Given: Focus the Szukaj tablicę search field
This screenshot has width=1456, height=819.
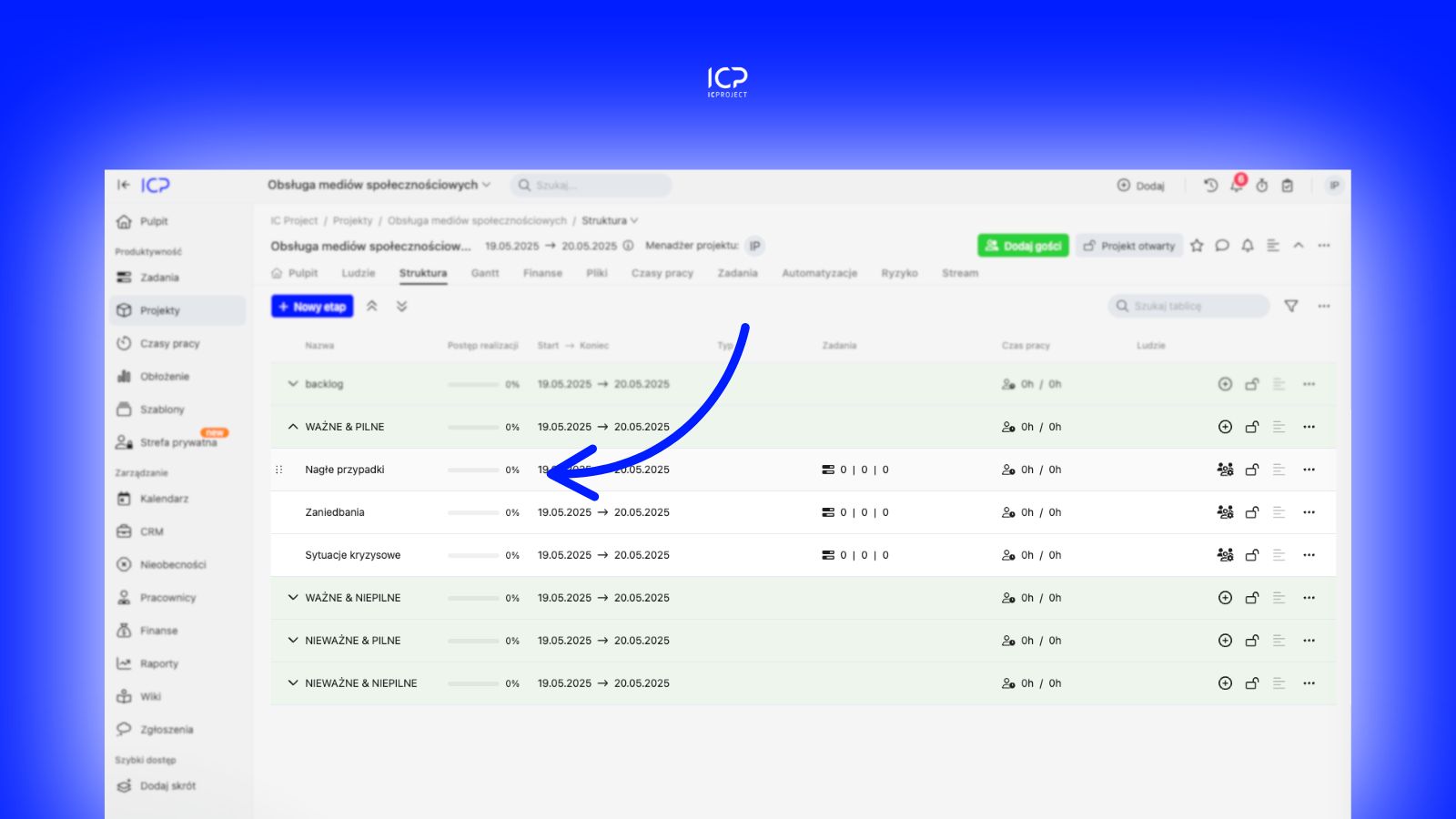Looking at the screenshot, I should [1188, 306].
